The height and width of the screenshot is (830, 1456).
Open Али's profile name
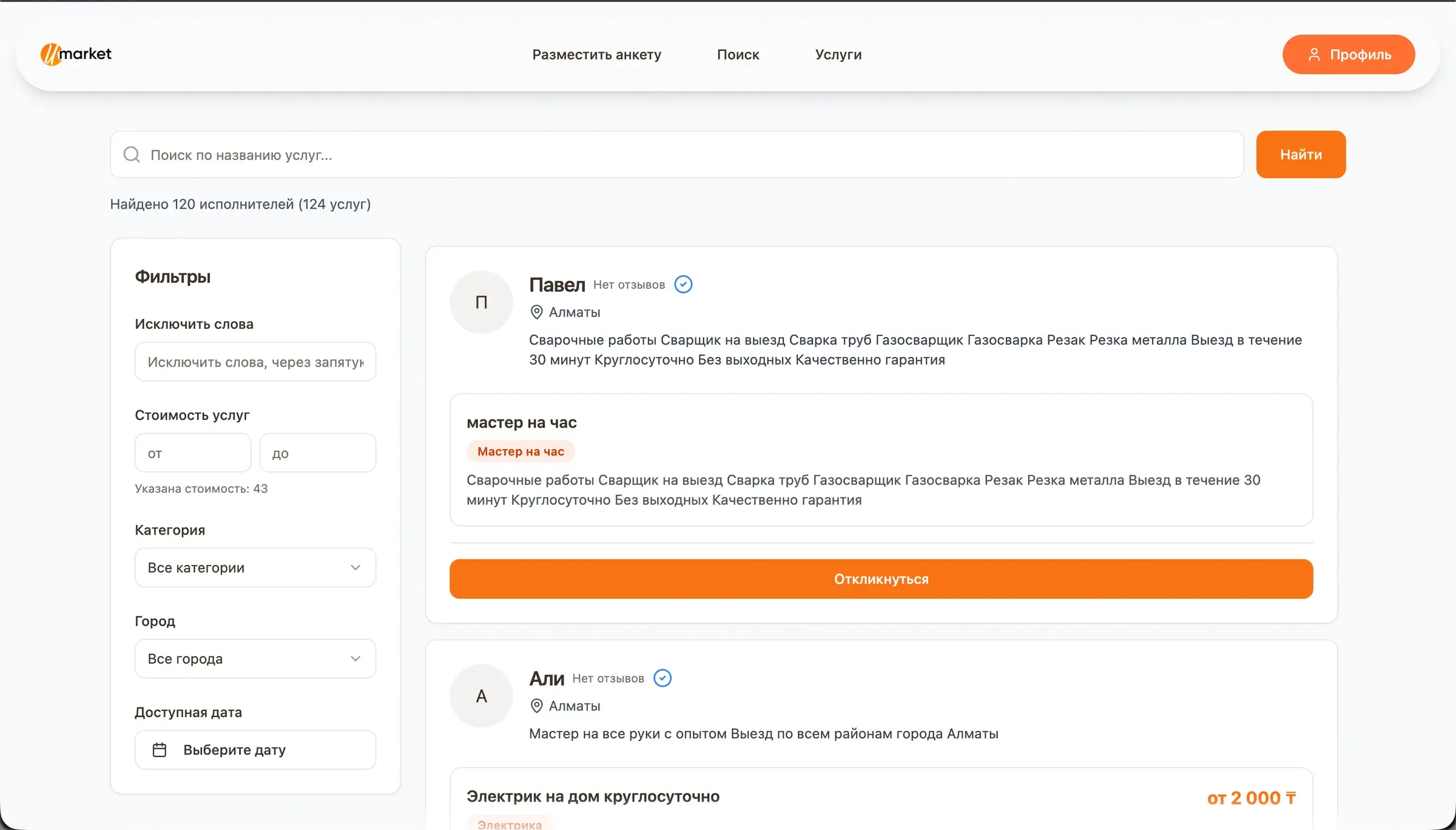coord(547,678)
